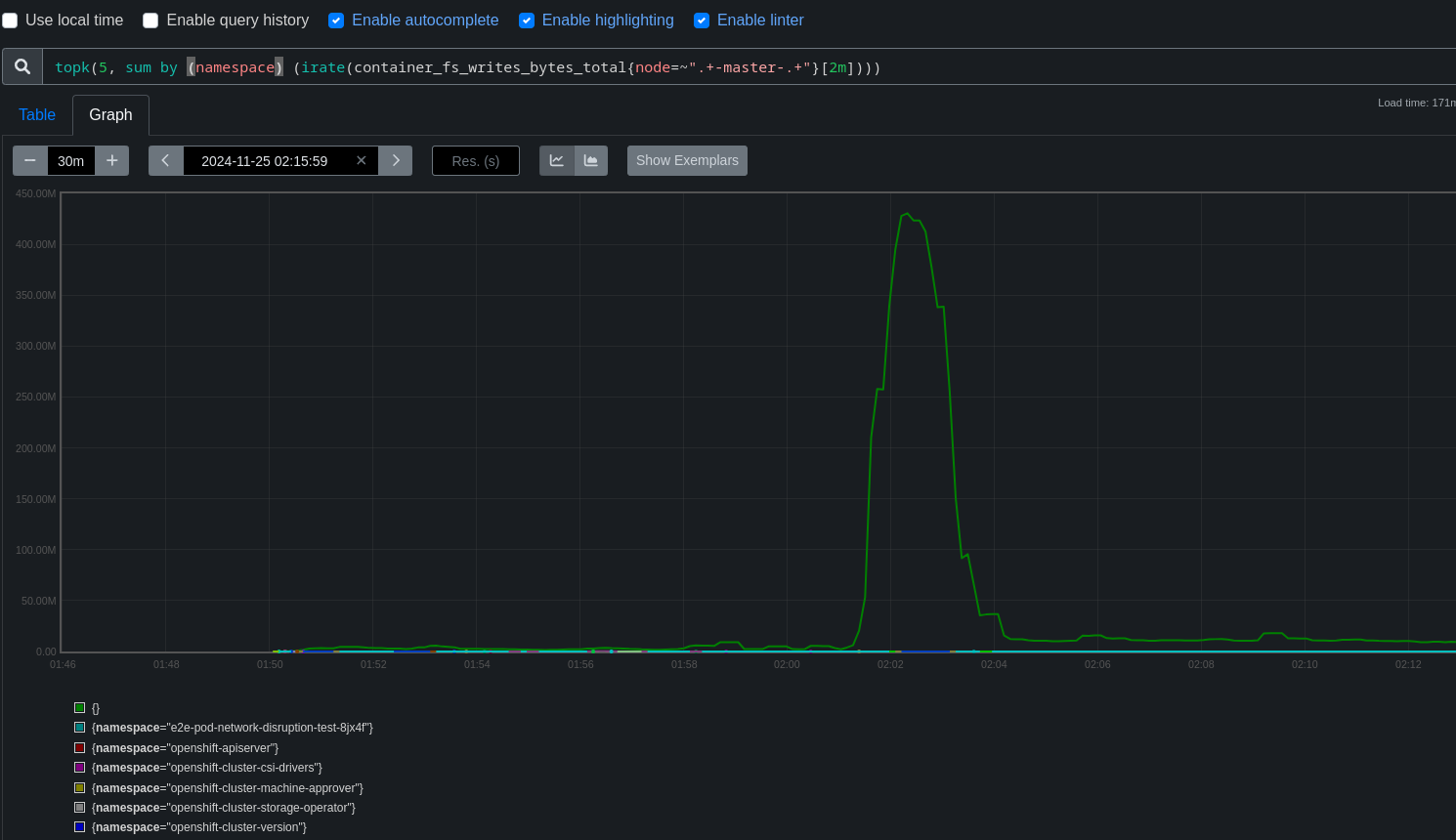
Task: Toggle openshift-cluster-storage-operator series swatch
Action: click(x=80, y=808)
